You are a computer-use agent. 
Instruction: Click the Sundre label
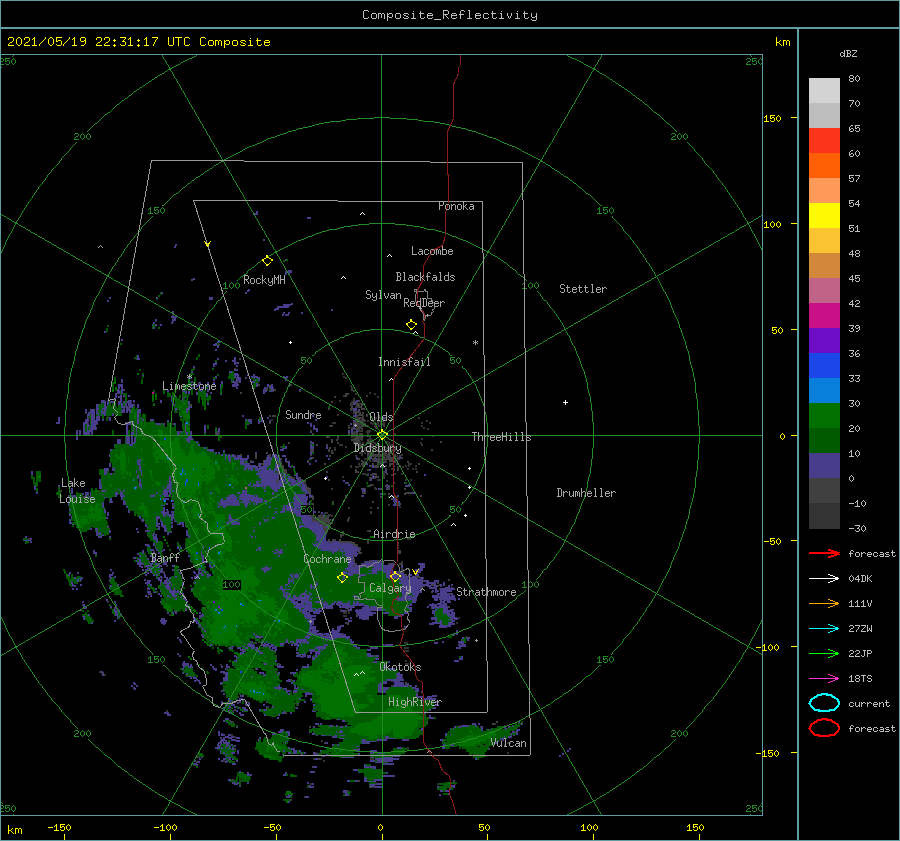pos(303,414)
